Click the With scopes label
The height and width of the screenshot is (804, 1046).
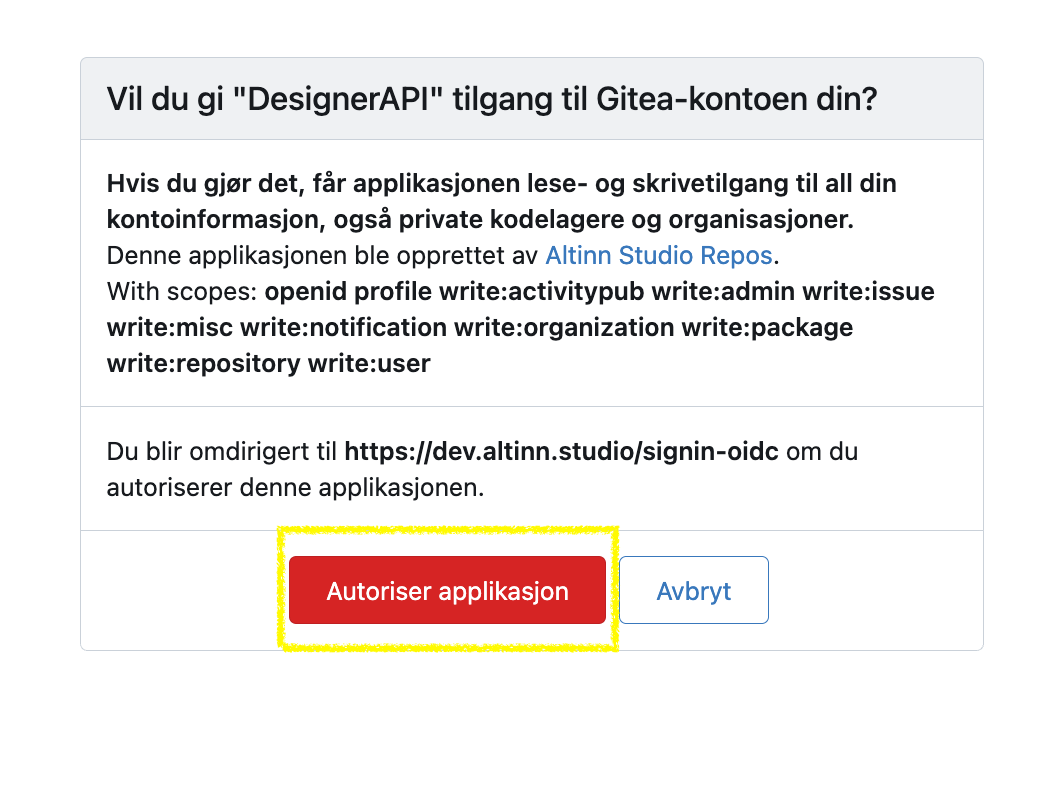182,292
